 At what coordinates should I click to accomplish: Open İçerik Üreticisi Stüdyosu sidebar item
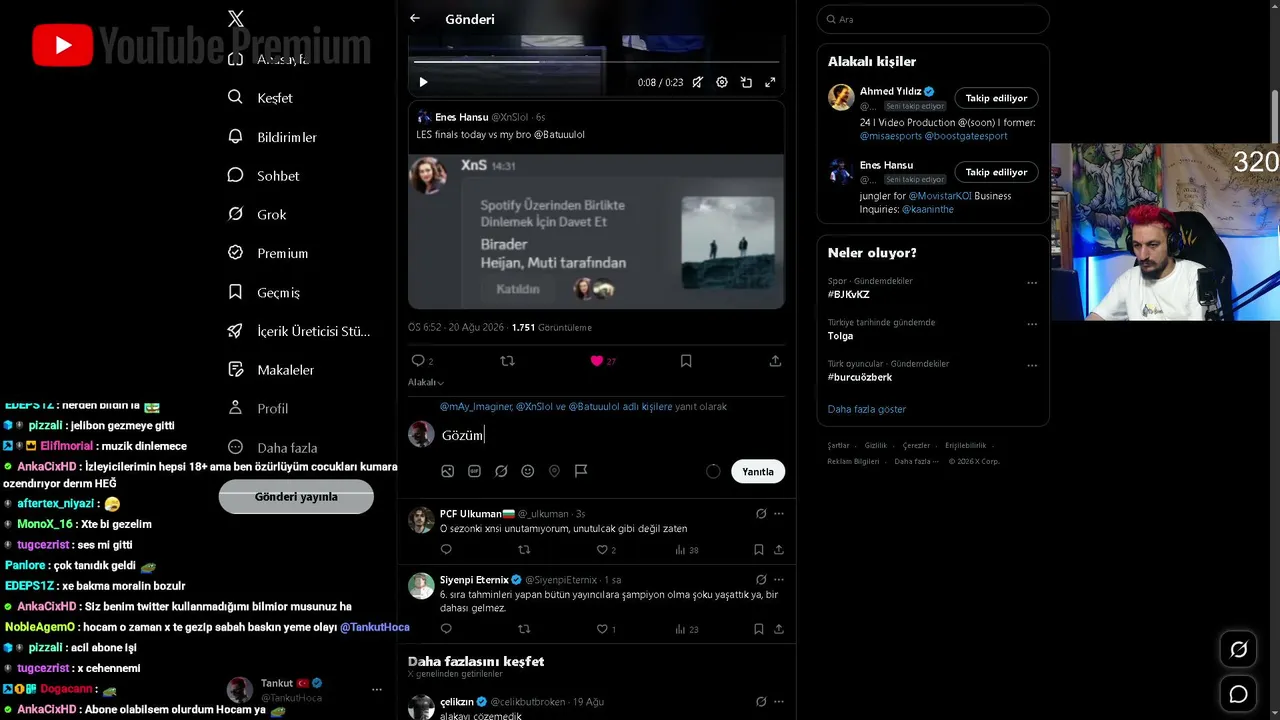coord(299,331)
